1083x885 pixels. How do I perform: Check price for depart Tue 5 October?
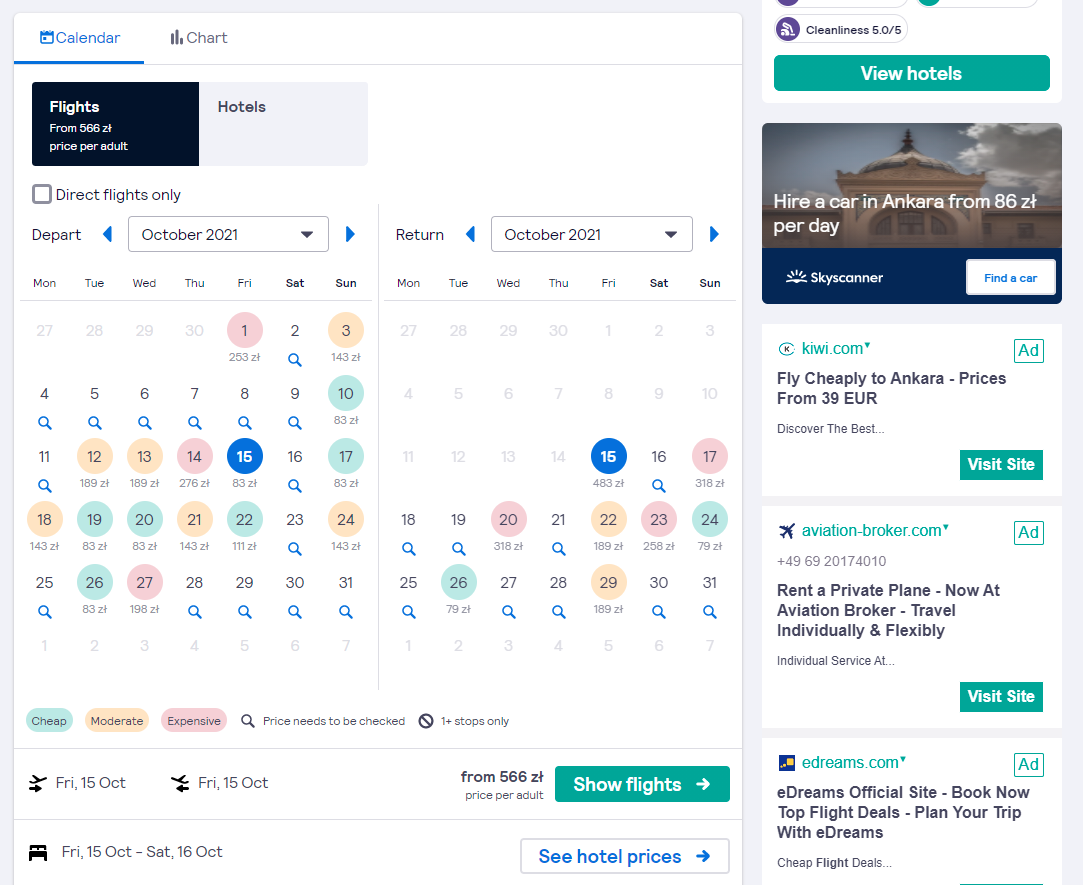(x=95, y=423)
